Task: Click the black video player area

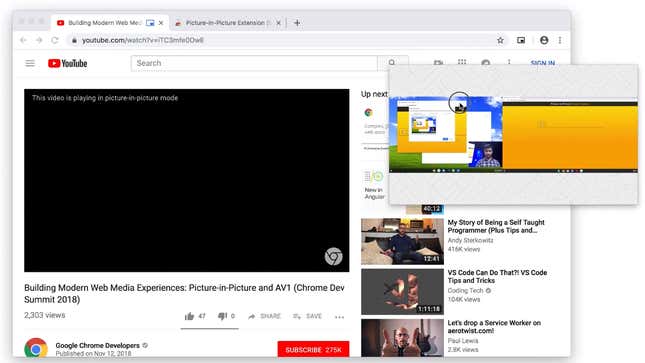Action: click(187, 180)
